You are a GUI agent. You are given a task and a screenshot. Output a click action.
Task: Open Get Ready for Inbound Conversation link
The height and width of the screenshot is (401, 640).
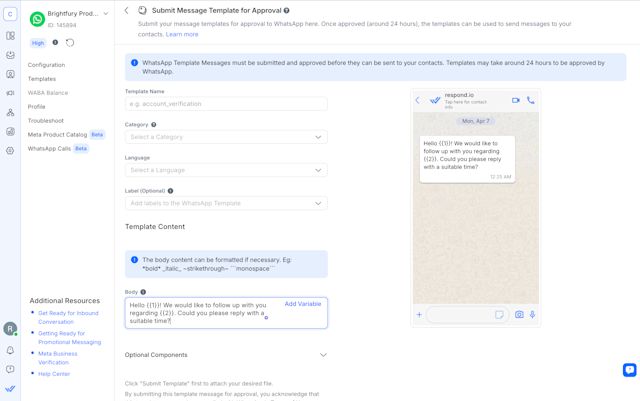click(x=68, y=317)
